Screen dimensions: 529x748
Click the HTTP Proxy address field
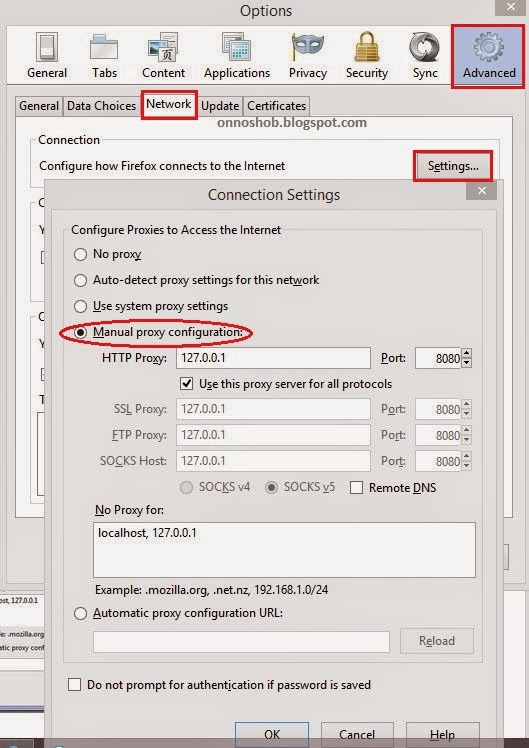click(273, 358)
